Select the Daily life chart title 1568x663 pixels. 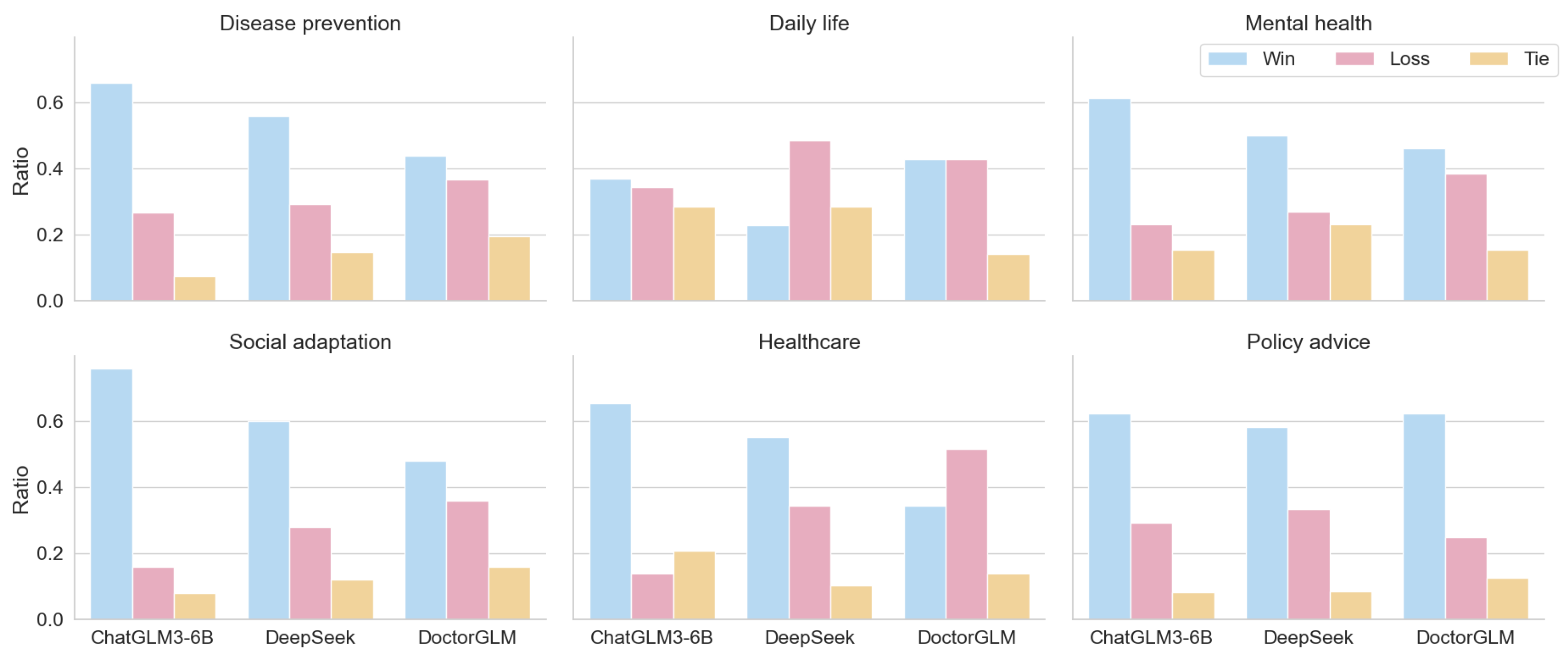[x=809, y=23]
